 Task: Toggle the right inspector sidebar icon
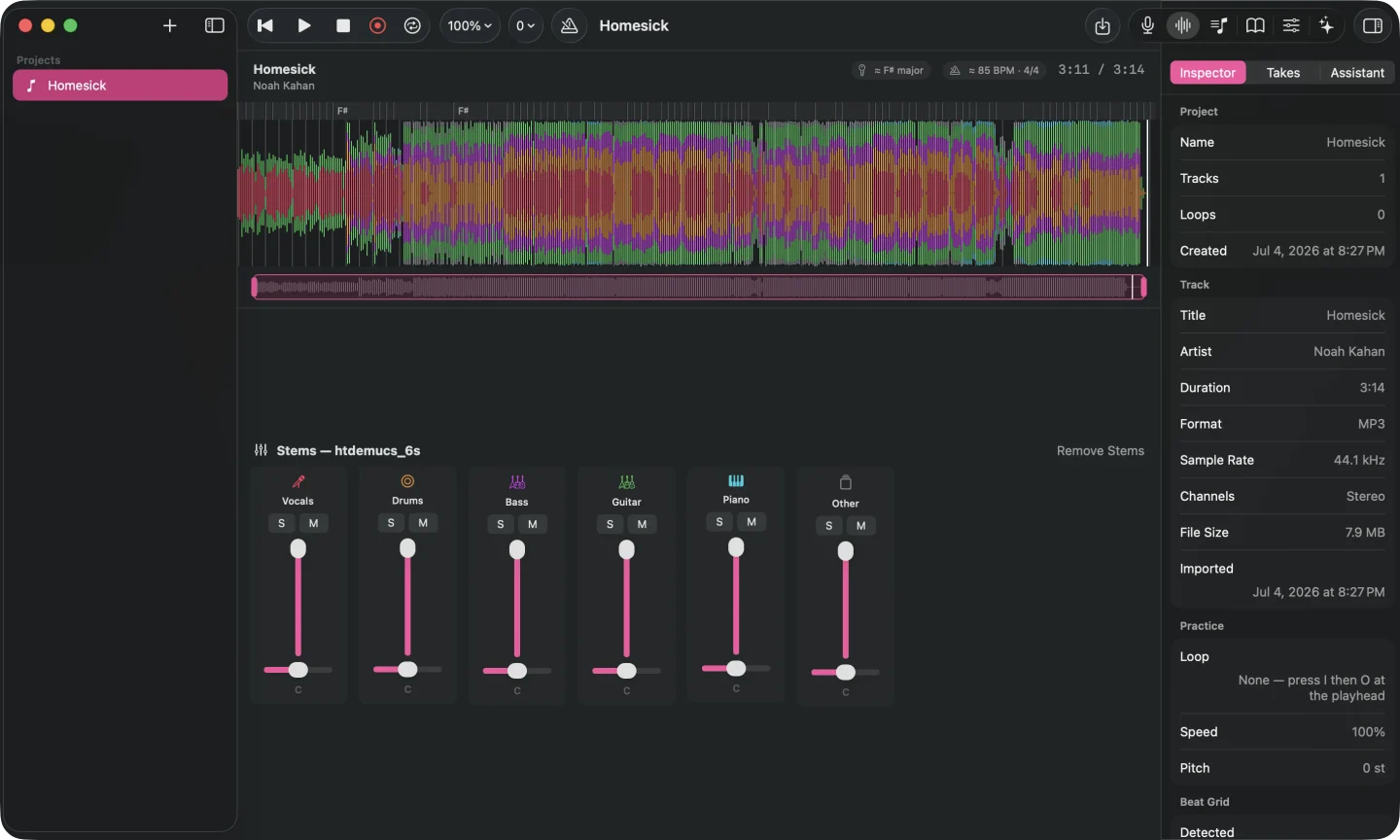coord(1373,26)
